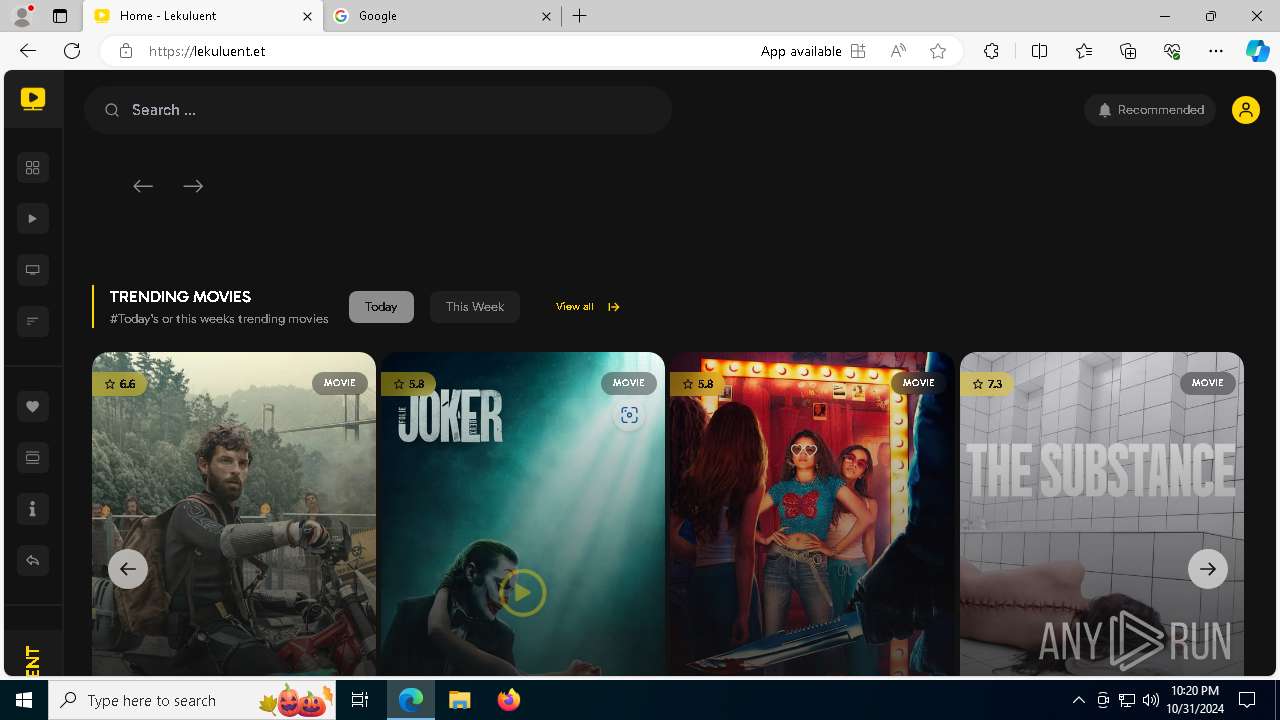Select the This Week trending tab

(475, 307)
